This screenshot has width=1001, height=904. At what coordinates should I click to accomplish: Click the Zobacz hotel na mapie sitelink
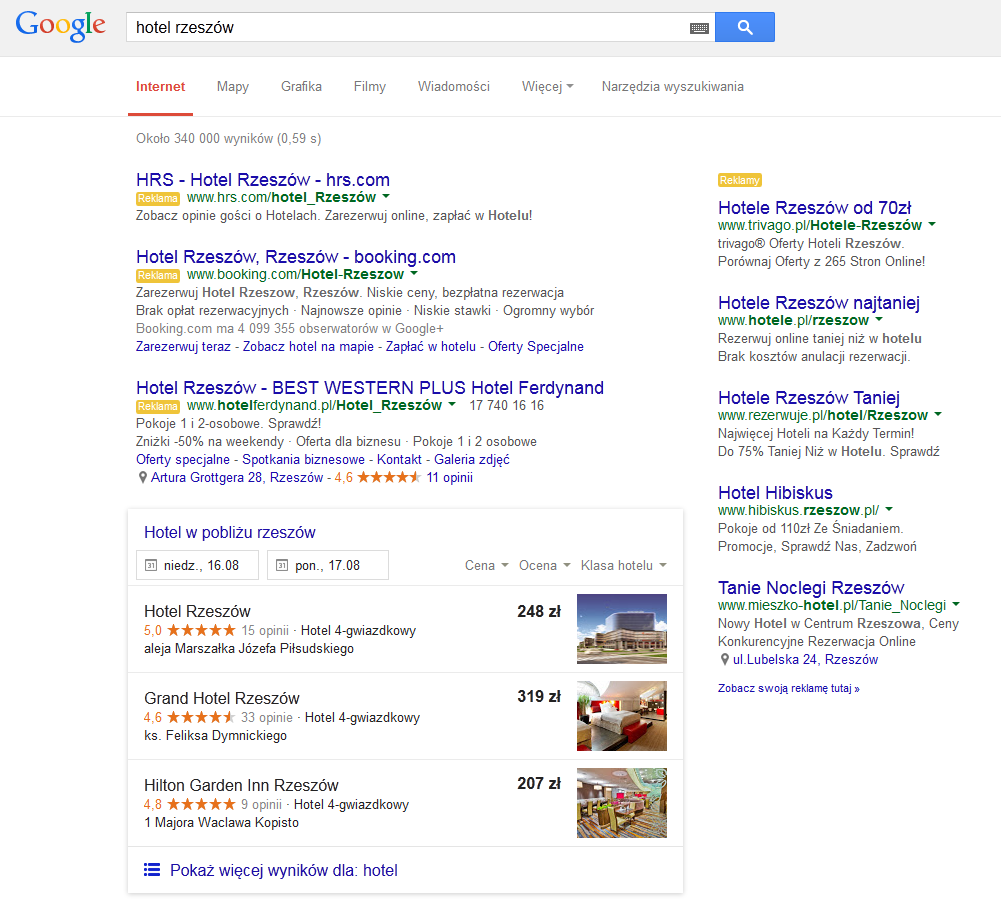point(308,346)
